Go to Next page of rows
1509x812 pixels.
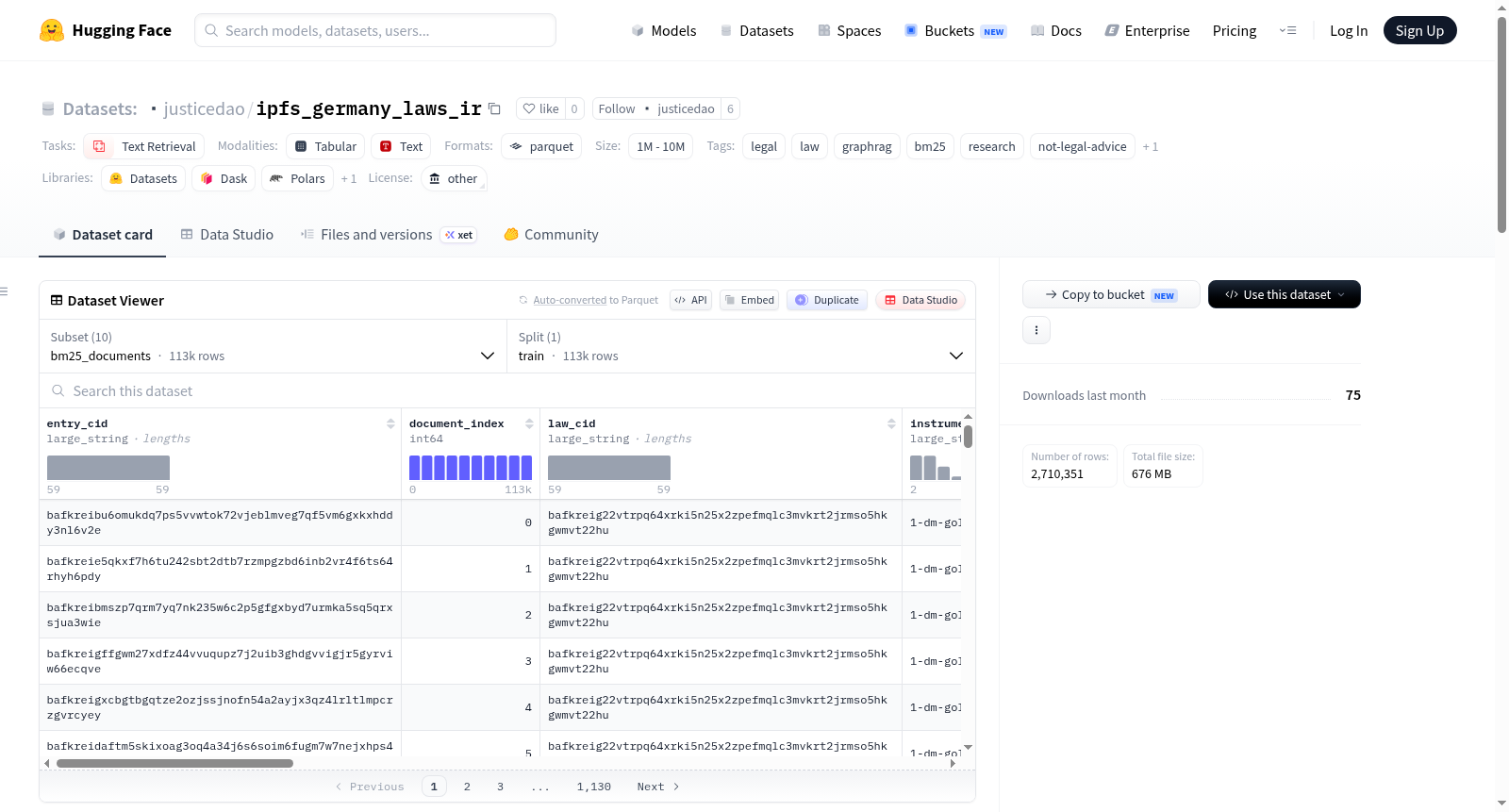coord(658,787)
